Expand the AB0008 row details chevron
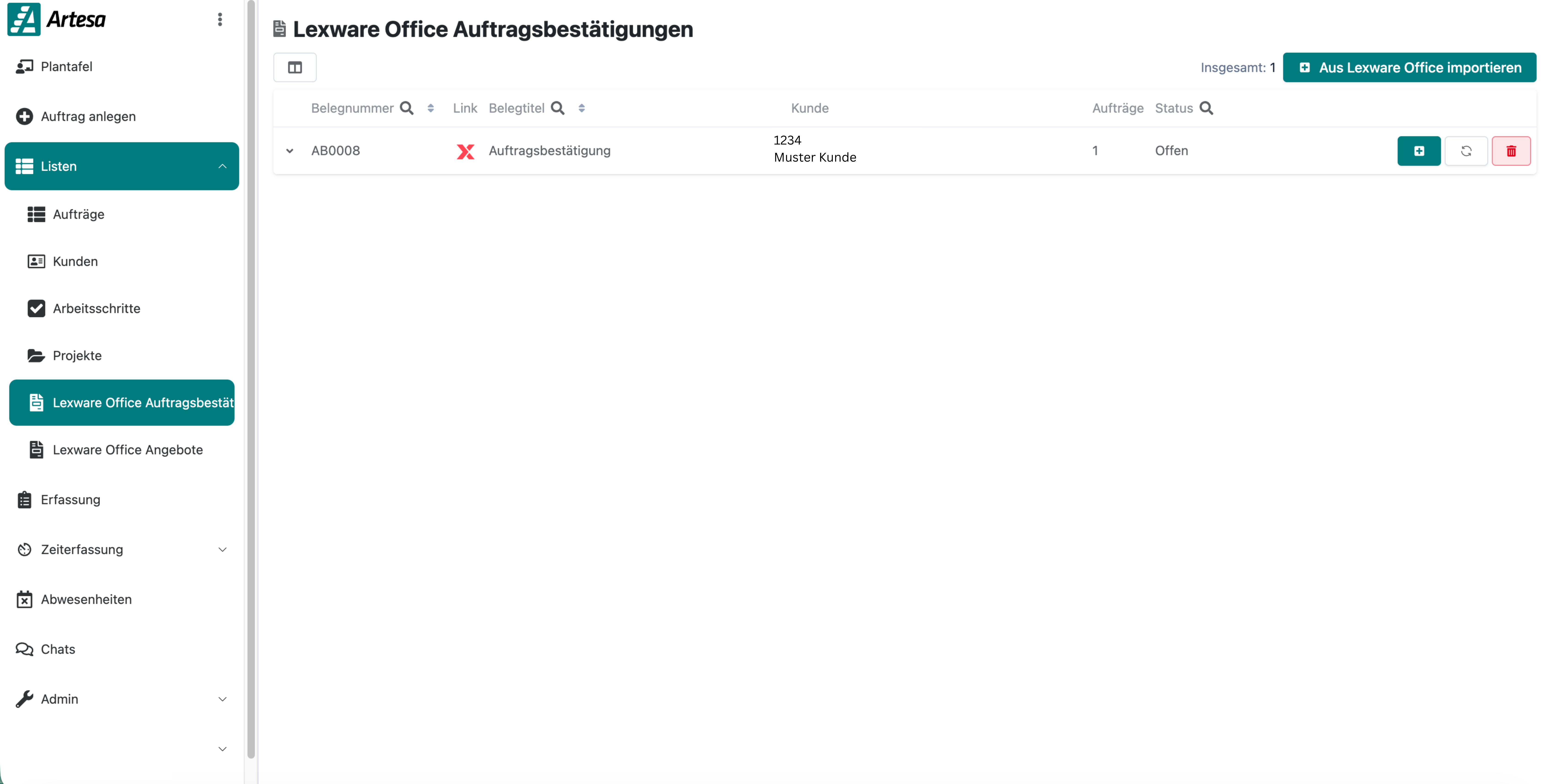Image resolution: width=1544 pixels, height=784 pixels. (x=289, y=151)
